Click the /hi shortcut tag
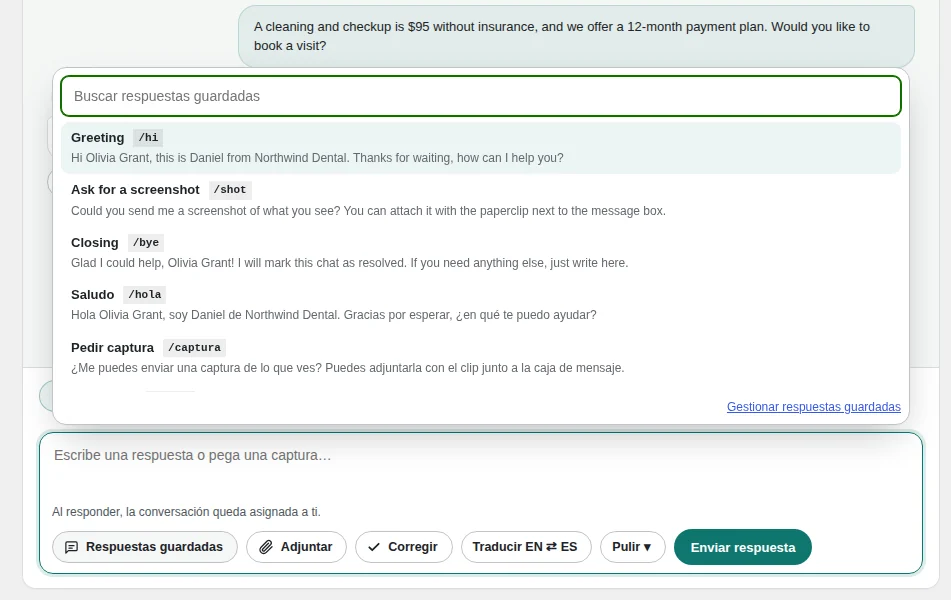The height and width of the screenshot is (600, 951). point(148,138)
